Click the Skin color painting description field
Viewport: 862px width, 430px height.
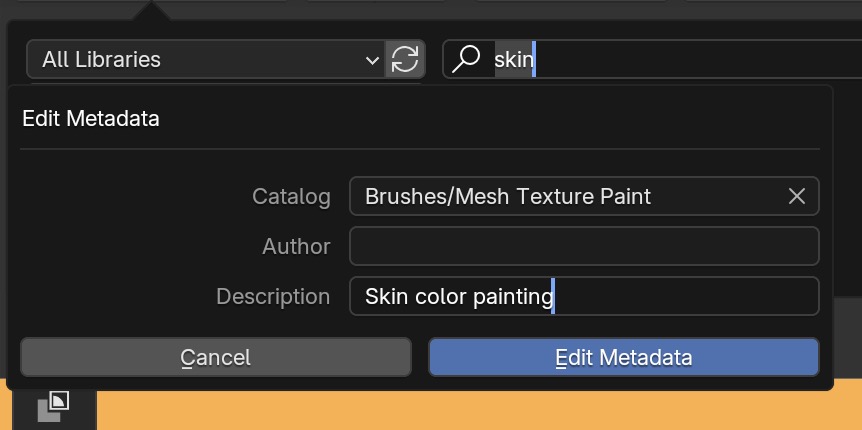584,296
